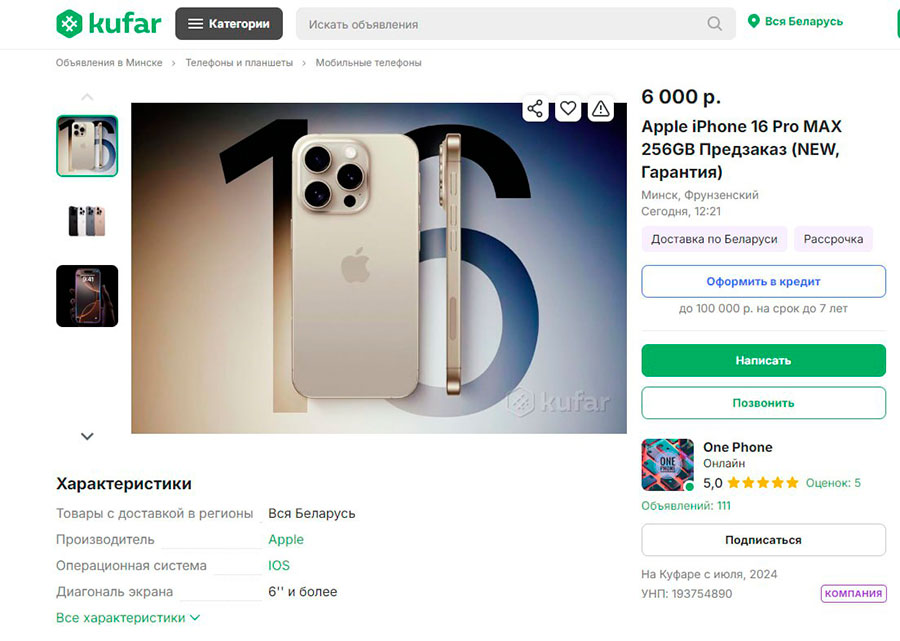
Task: Click the Написать button
Action: pyautogui.click(x=763, y=360)
